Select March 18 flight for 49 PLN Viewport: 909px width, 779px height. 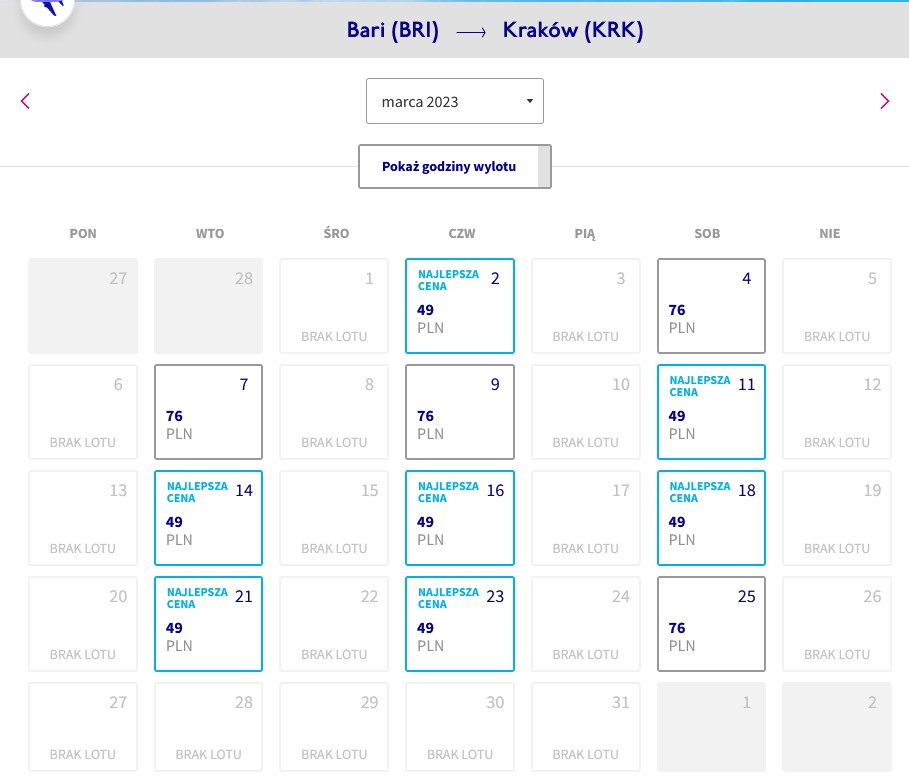tap(711, 518)
